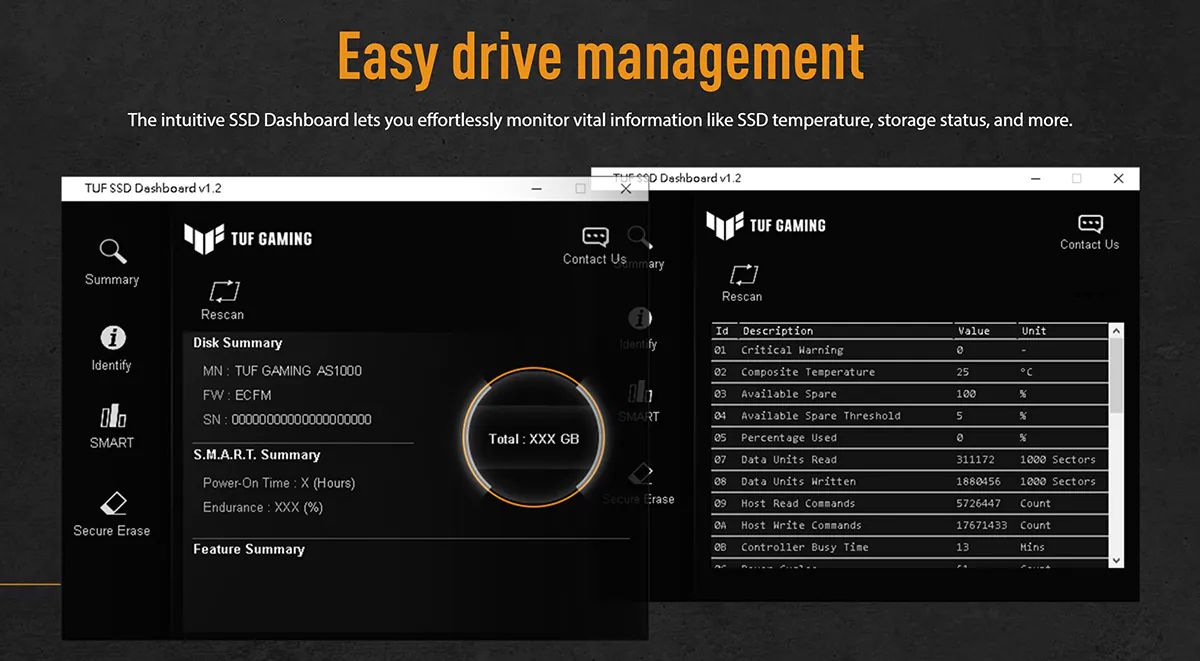Open the SMART section in the front window sidebar

112,427
